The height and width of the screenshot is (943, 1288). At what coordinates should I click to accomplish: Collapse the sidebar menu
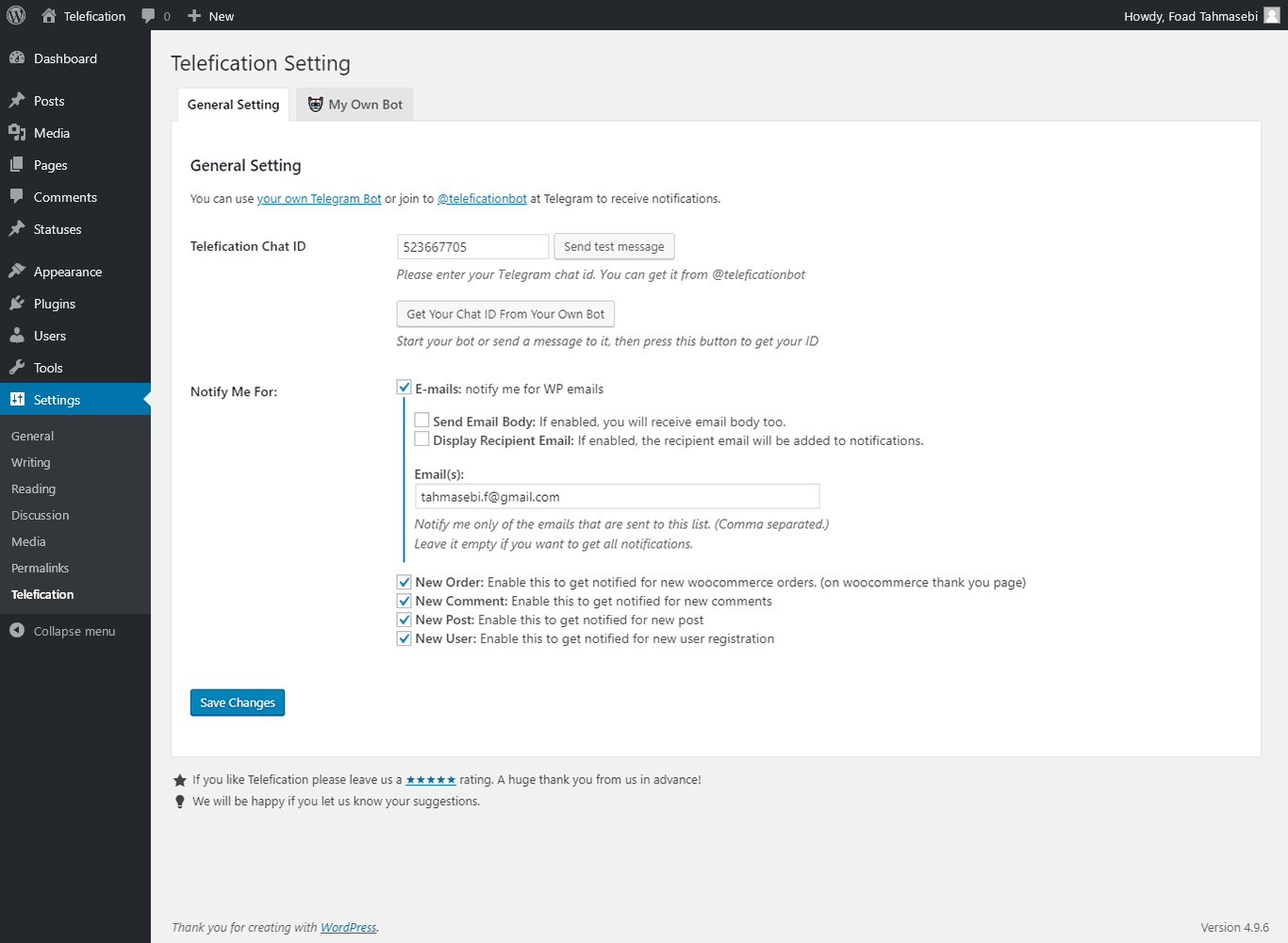click(63, 631)
